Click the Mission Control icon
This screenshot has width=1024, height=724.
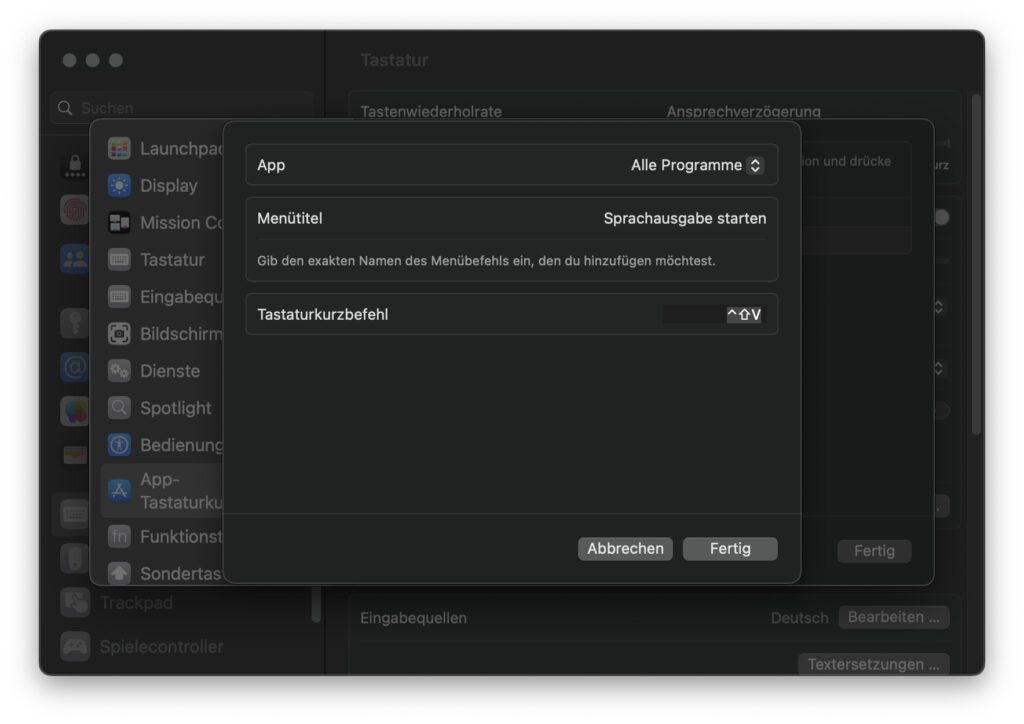point(120,222)
